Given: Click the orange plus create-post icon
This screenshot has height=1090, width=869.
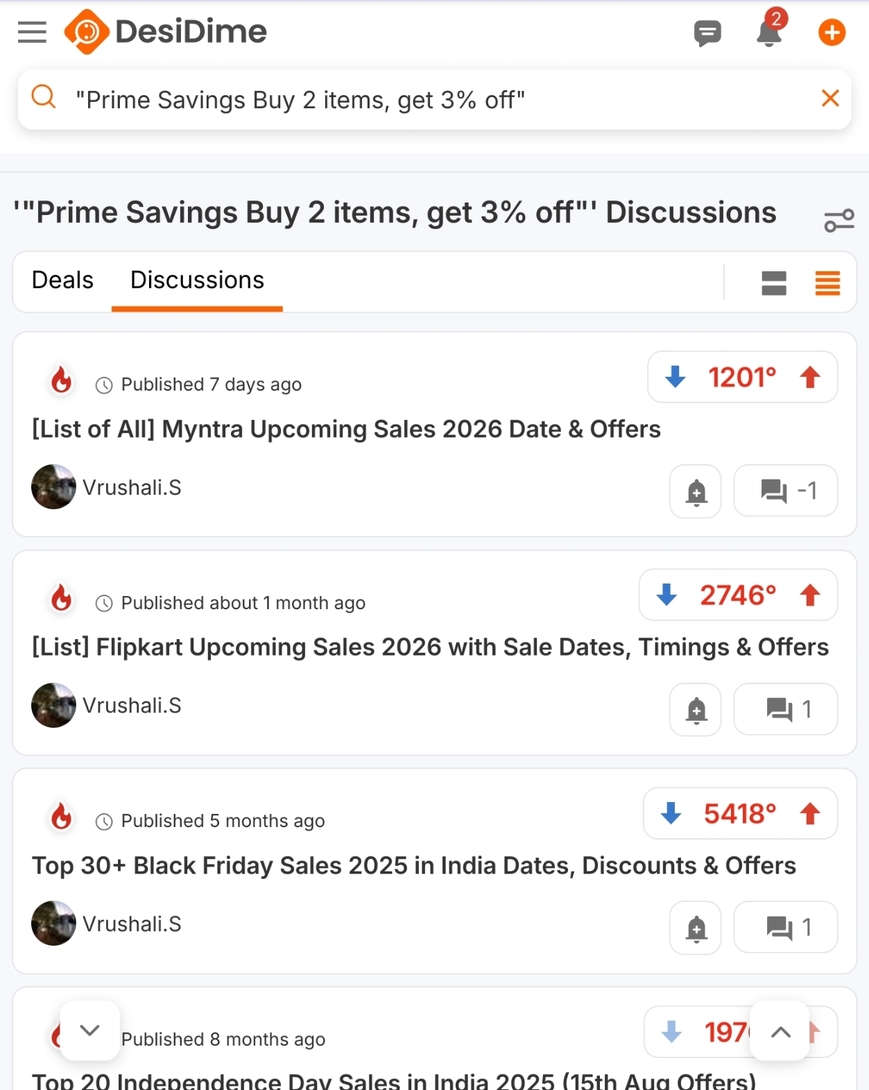Looking at the screenshot, I should [831, 33].
